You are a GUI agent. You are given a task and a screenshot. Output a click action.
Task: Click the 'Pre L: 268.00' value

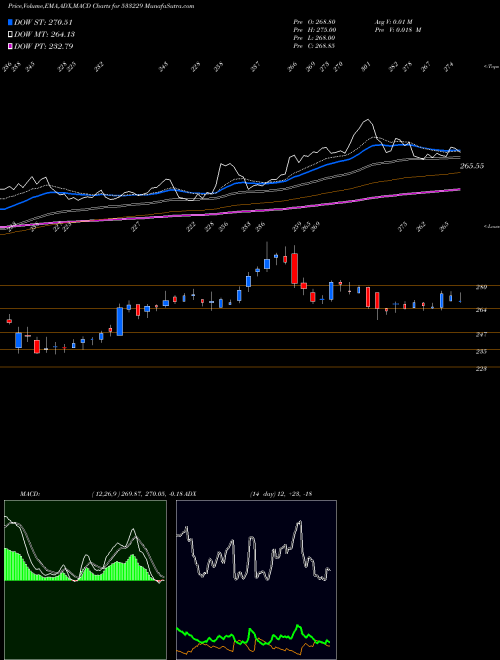[314, 38]
